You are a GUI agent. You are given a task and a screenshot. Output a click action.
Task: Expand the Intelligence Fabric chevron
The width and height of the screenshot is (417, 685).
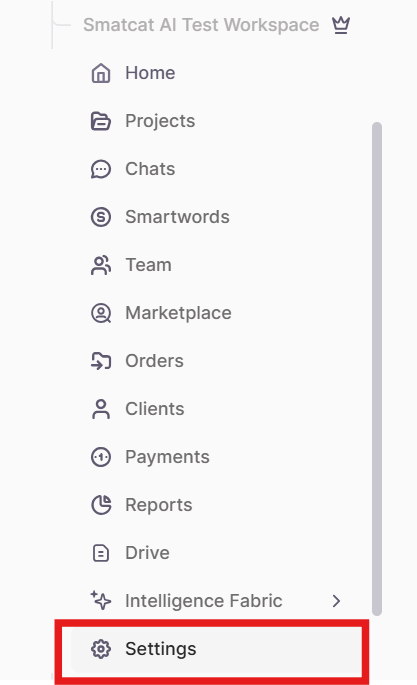(336, 601)
